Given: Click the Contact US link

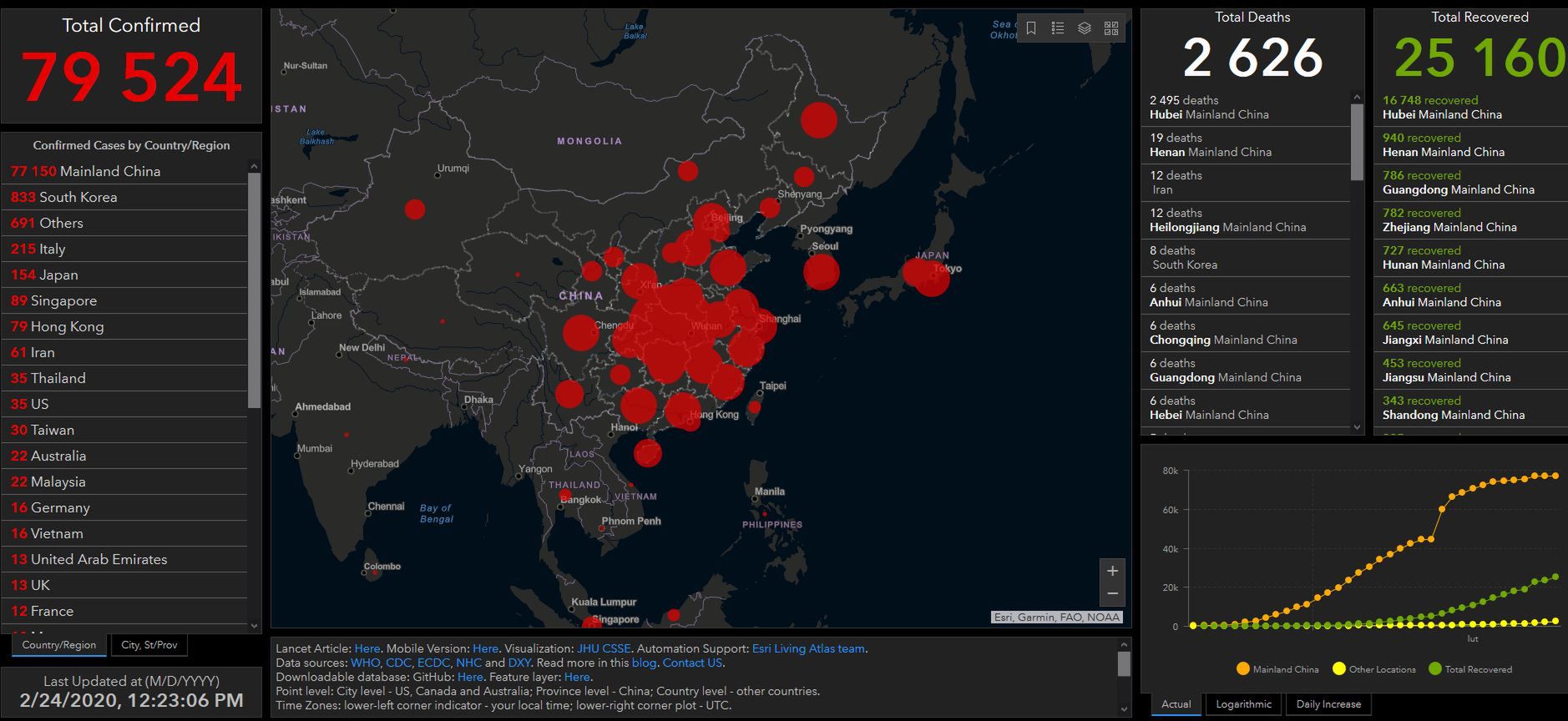Looking at the screenshot, I should 692,663.
